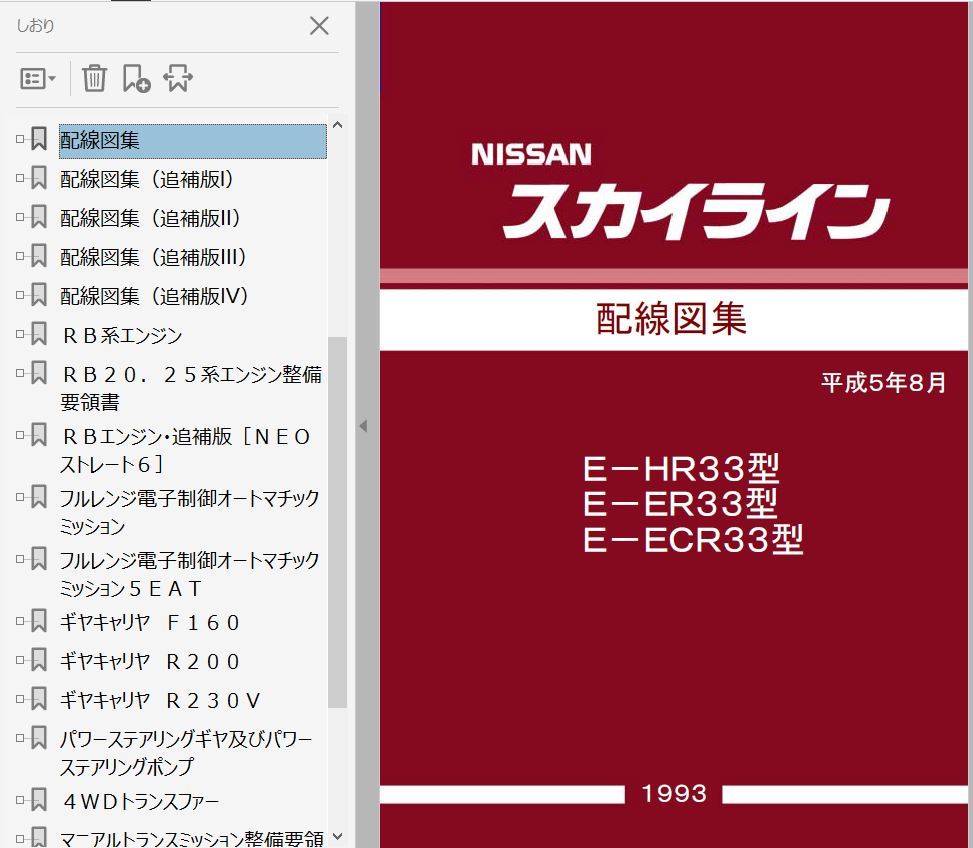
Task: Go to ＲＢ２０．２５系エンジン整備要領書 bookmark
Action: point(190,388)
